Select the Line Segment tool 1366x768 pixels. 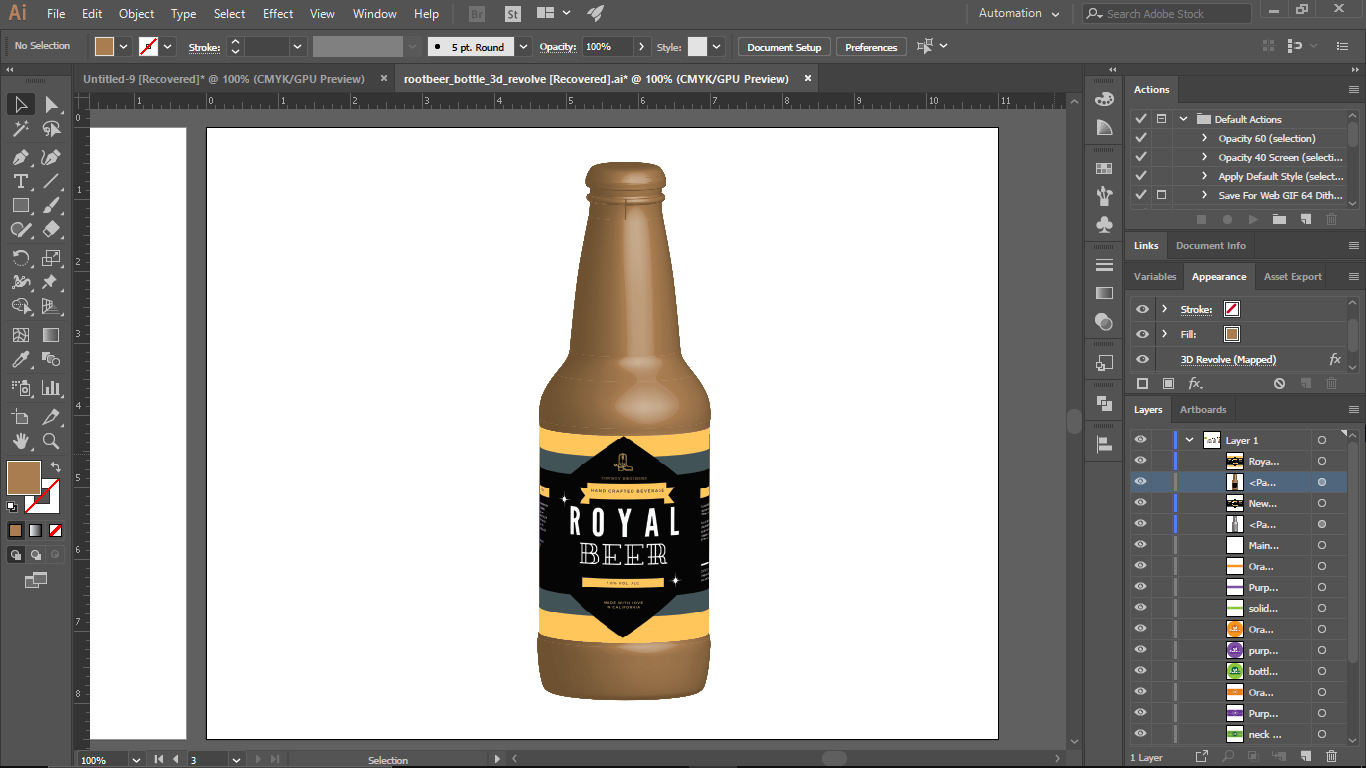51,181
